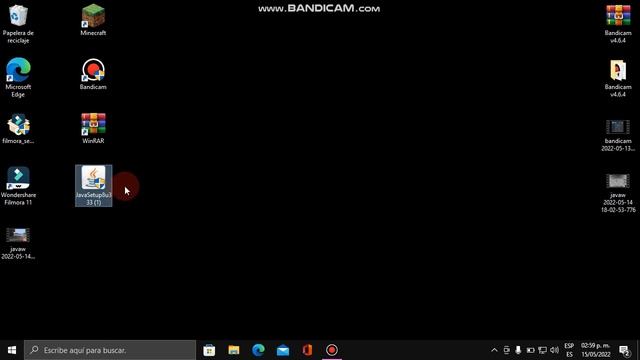The height and width of the screenshot is (360, 640).
Task: Open the volume control icon
Action: point(554,350)
